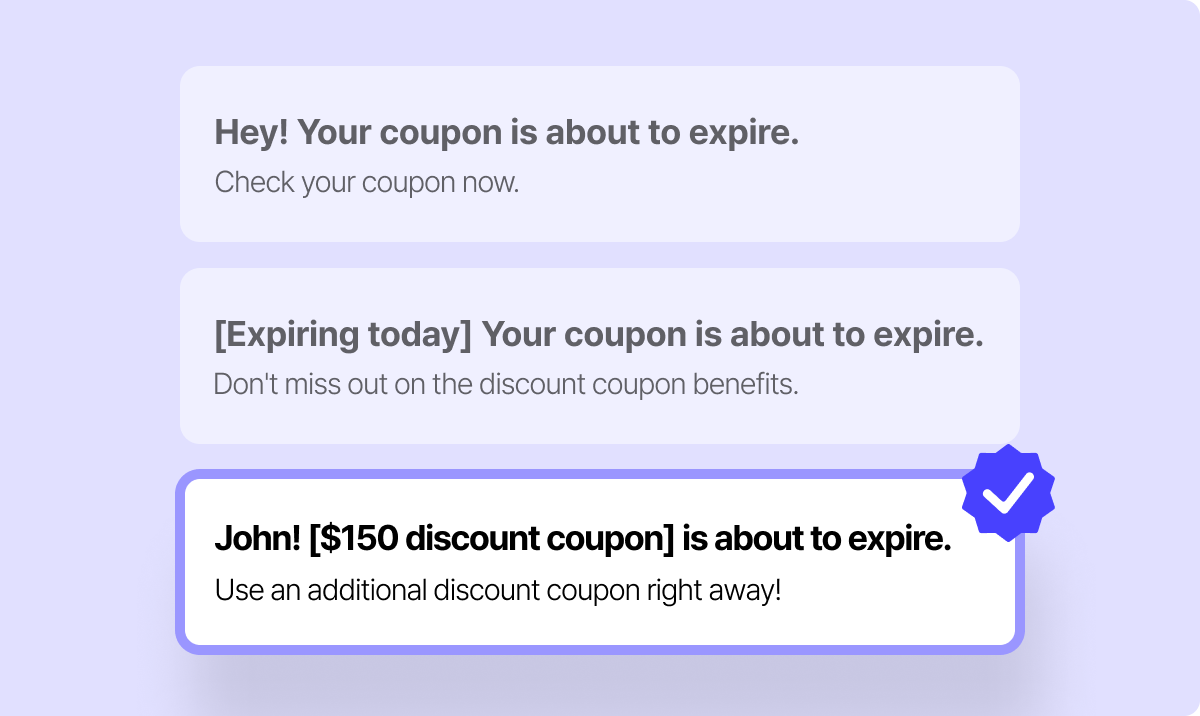Click the "[Expiring today]" tag text
This screenshot has width=1200, height=716.
pyautogui.click(x=342, y=336)
